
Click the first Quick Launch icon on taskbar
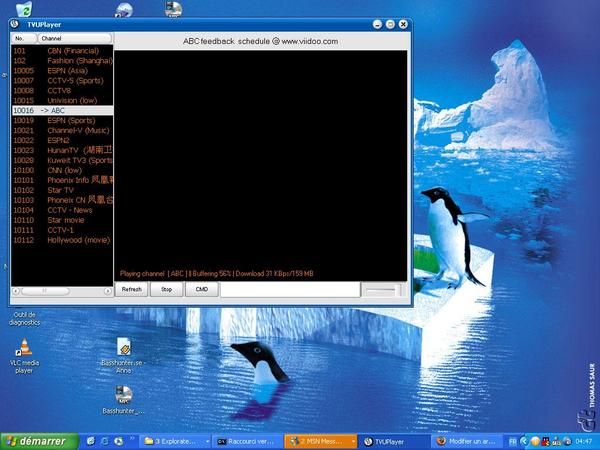pos(91,441)
